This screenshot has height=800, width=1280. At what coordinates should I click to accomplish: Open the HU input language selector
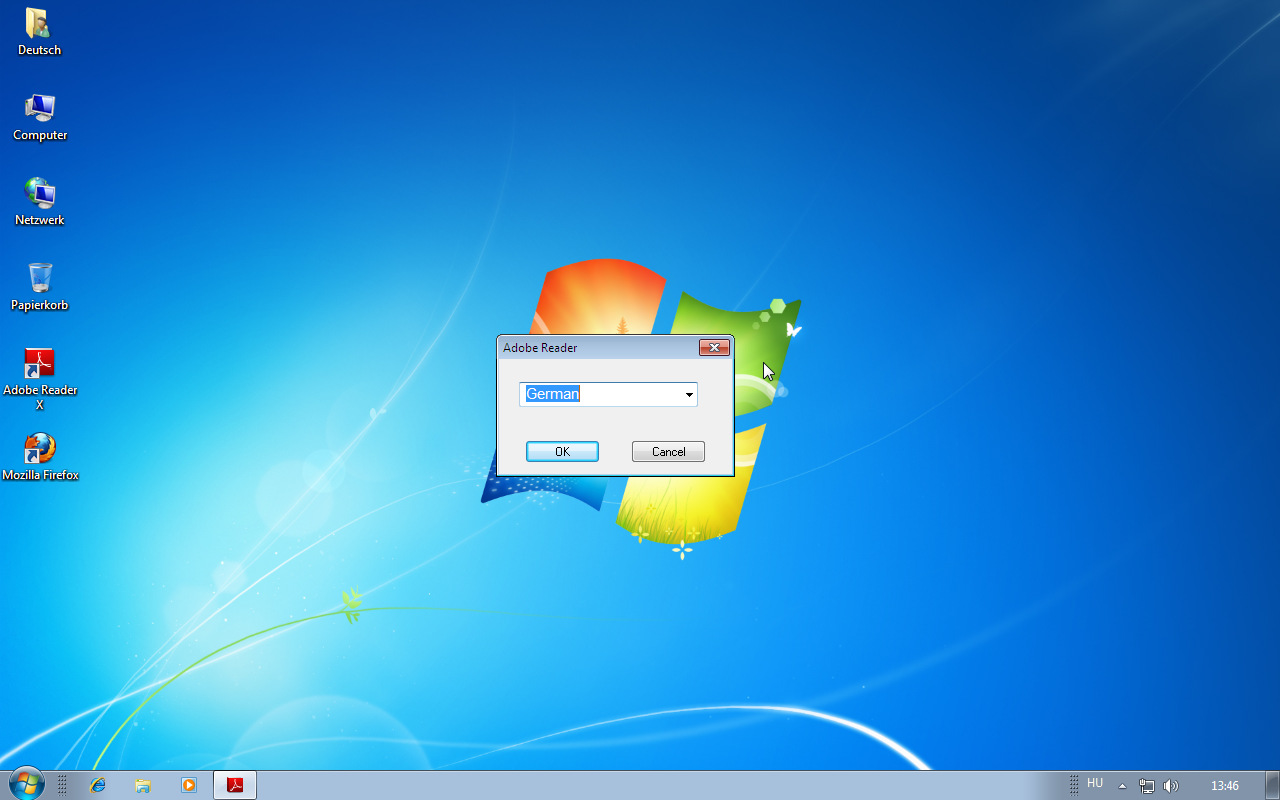(1095, 784)
